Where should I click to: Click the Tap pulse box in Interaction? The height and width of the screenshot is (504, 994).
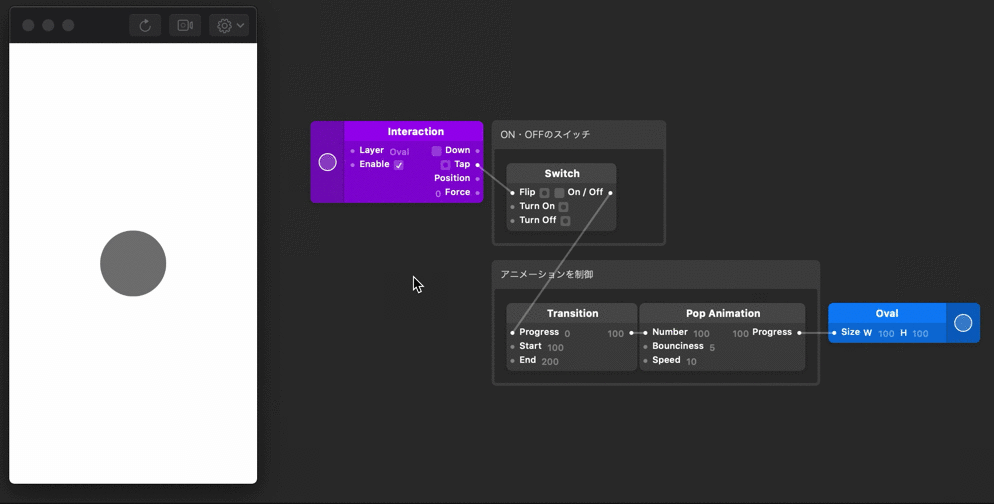(446, 165)
